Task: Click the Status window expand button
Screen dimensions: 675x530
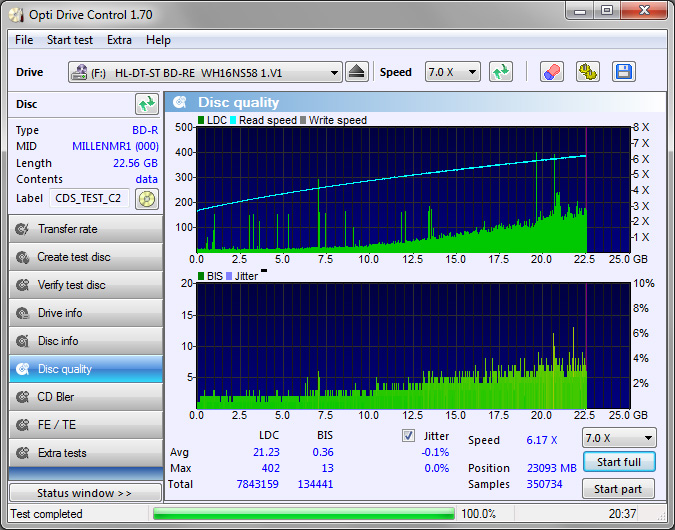Action: (x=85, y=493)
